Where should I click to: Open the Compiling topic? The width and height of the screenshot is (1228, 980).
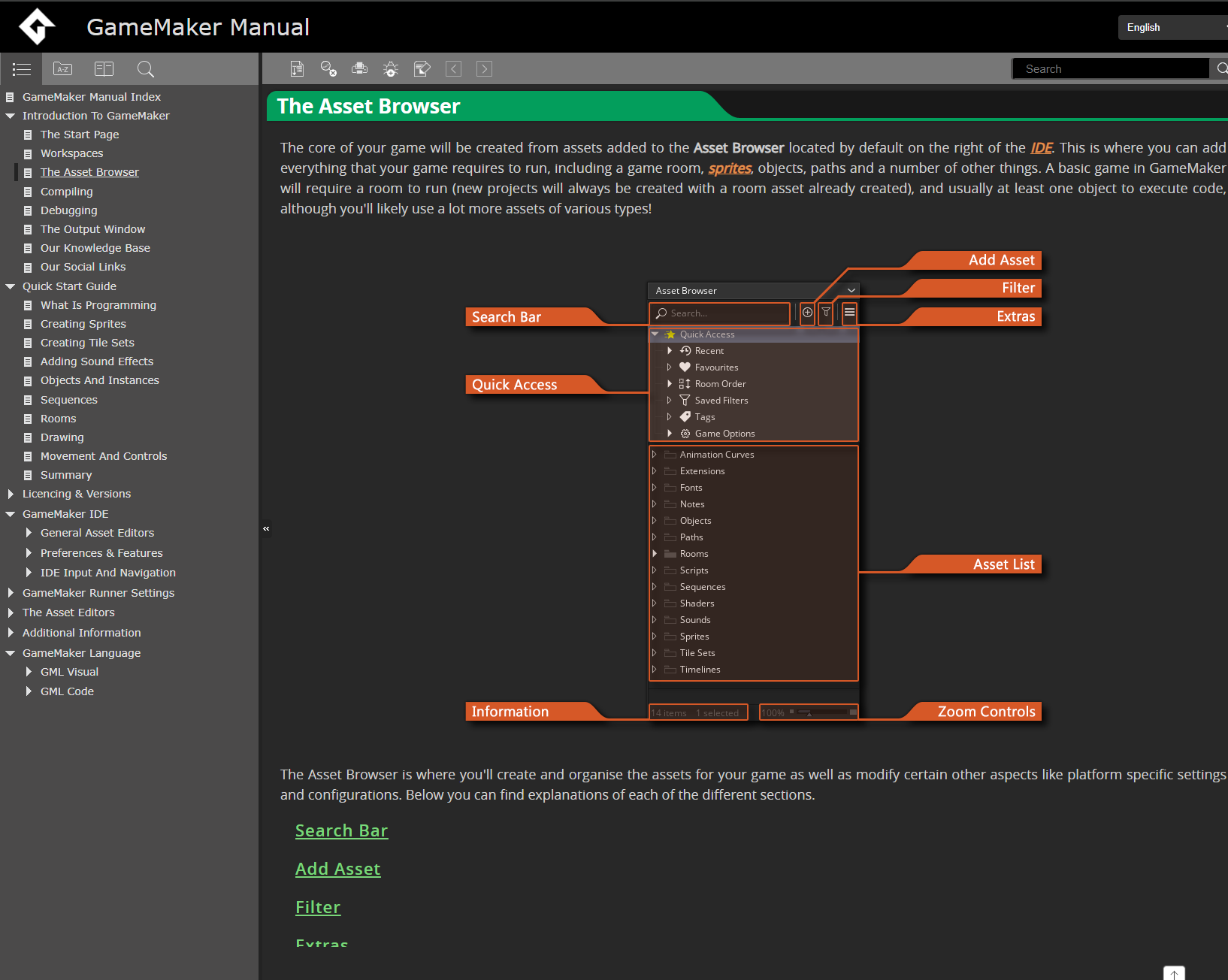tap(66, 192)
